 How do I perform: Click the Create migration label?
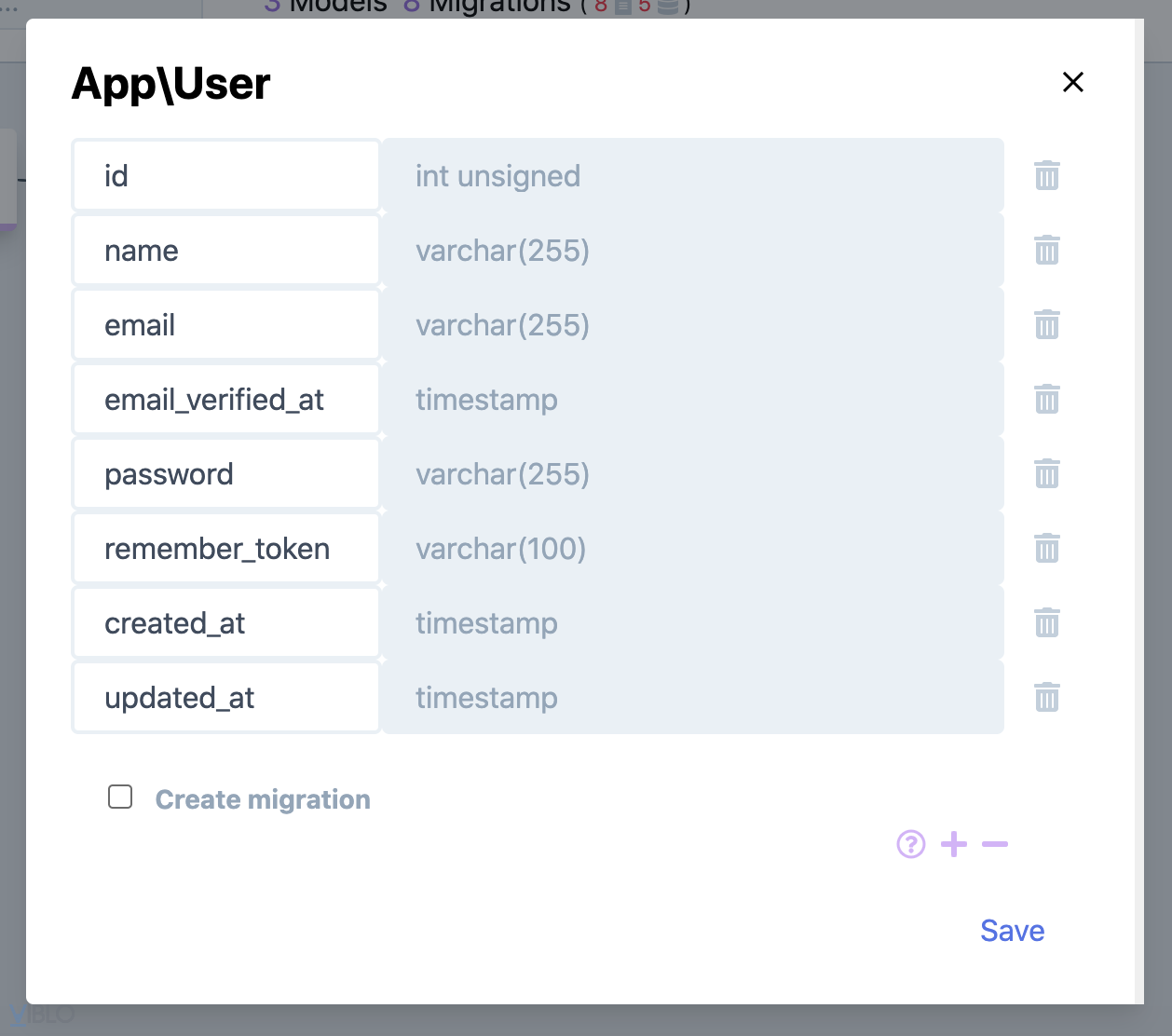tap(263, 799)
